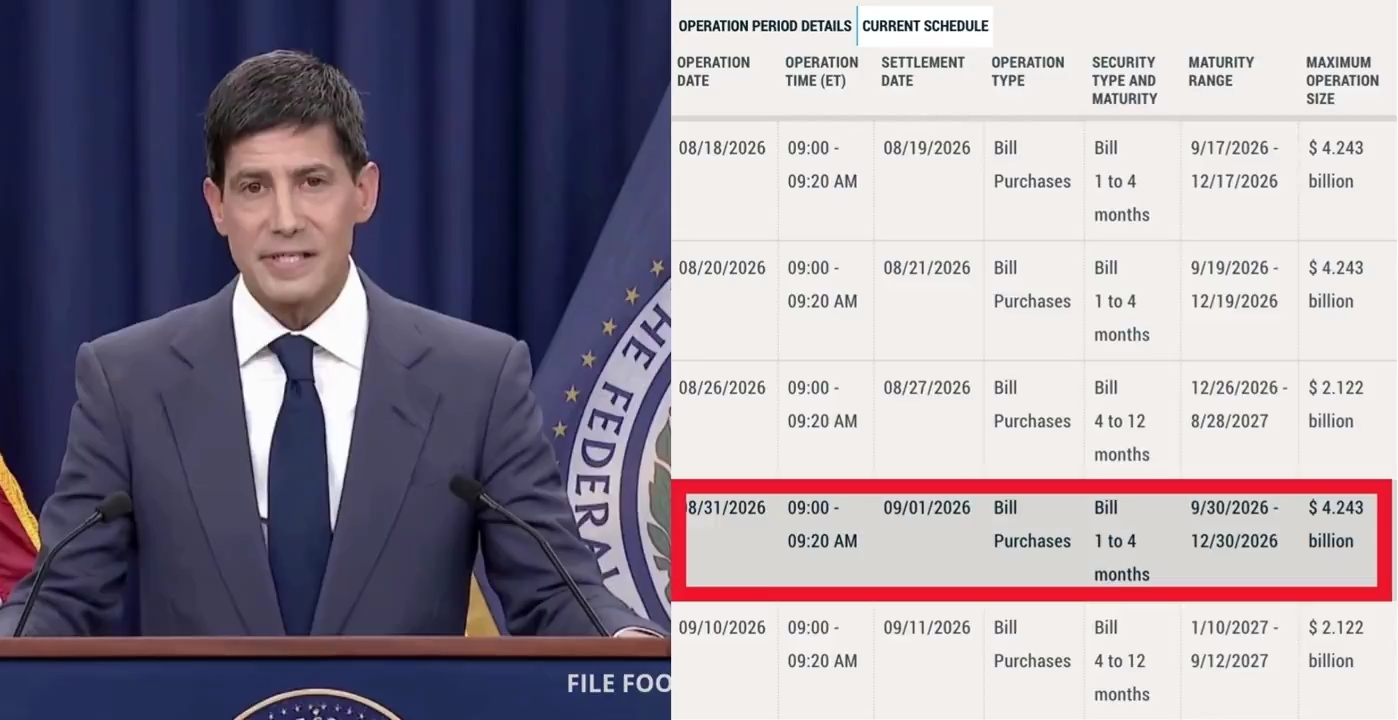Select Bill Purchases in the 09/10/2026 row
Screen dimensions: 1398x720
click(1032, 645)
